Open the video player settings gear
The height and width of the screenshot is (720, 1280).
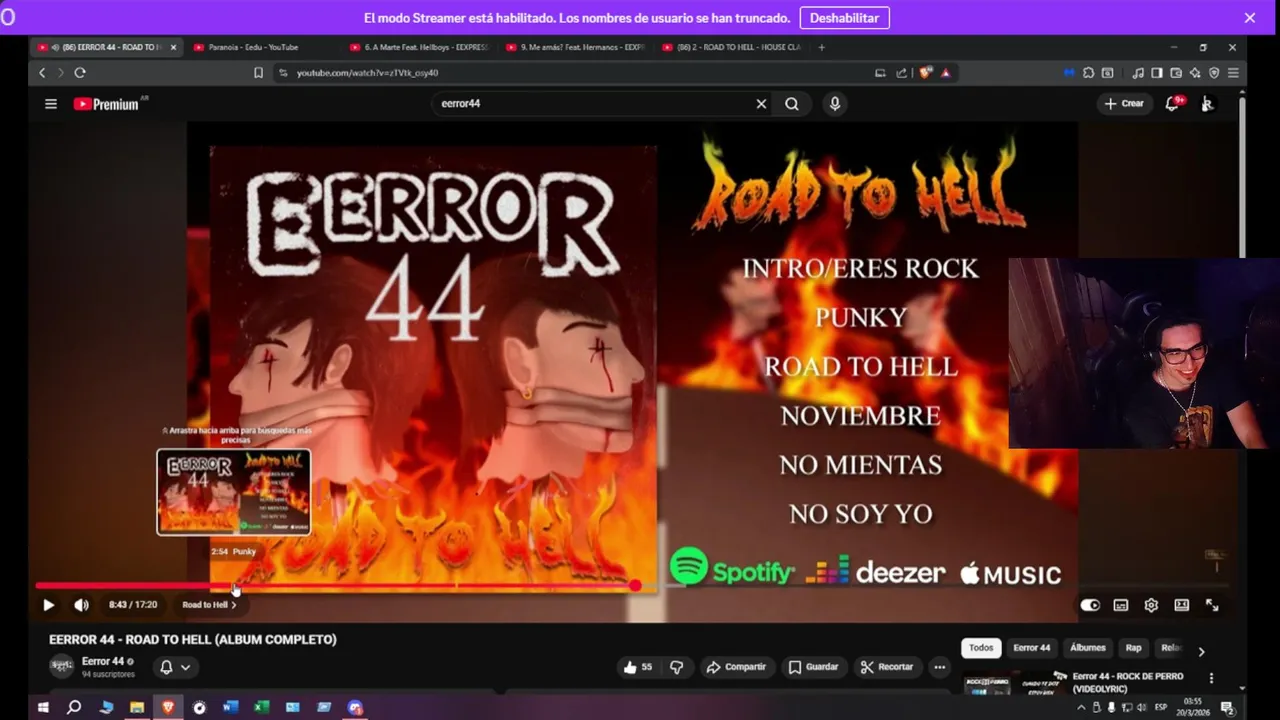pos(1151,605)
